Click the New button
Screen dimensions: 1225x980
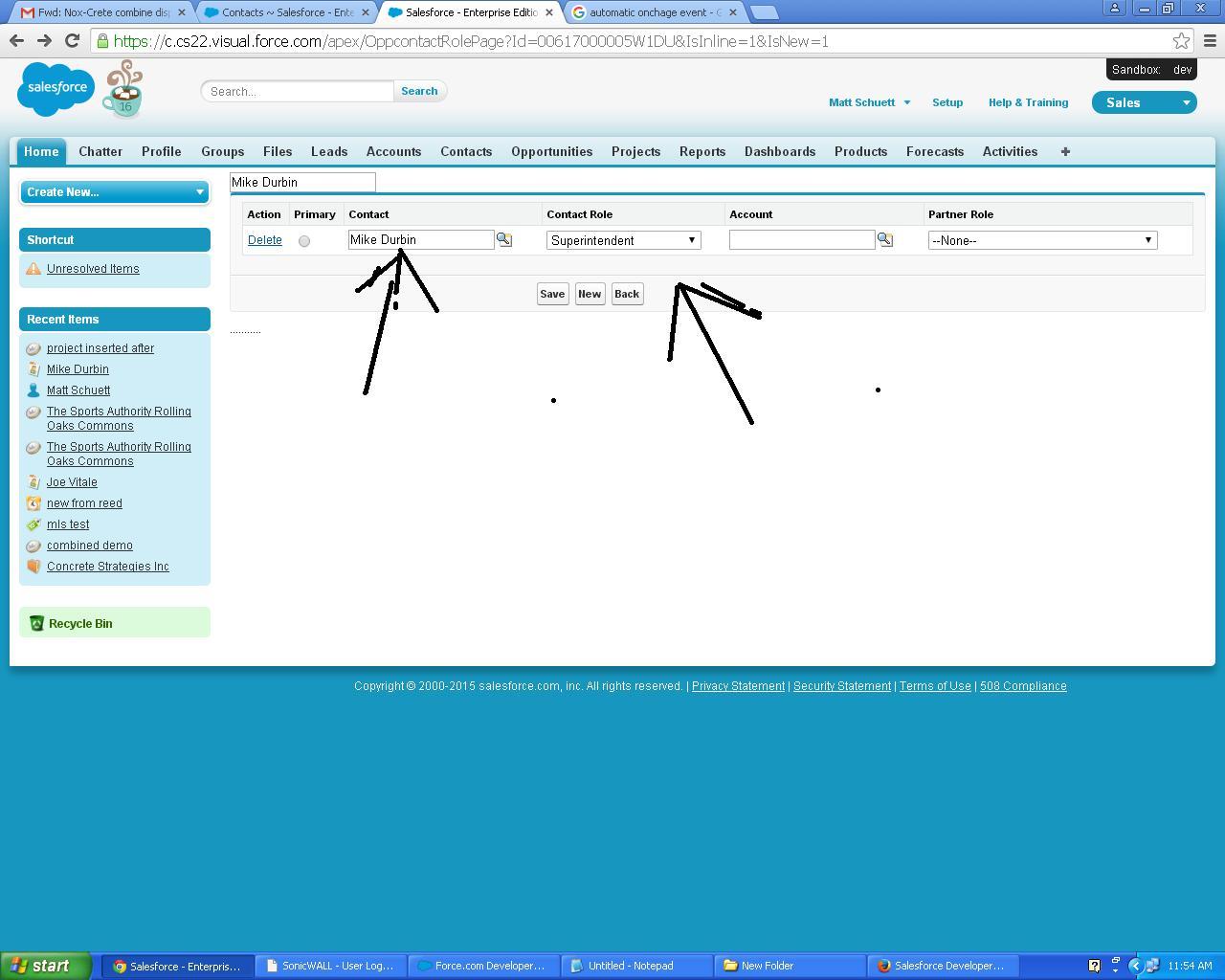(590, 294)
